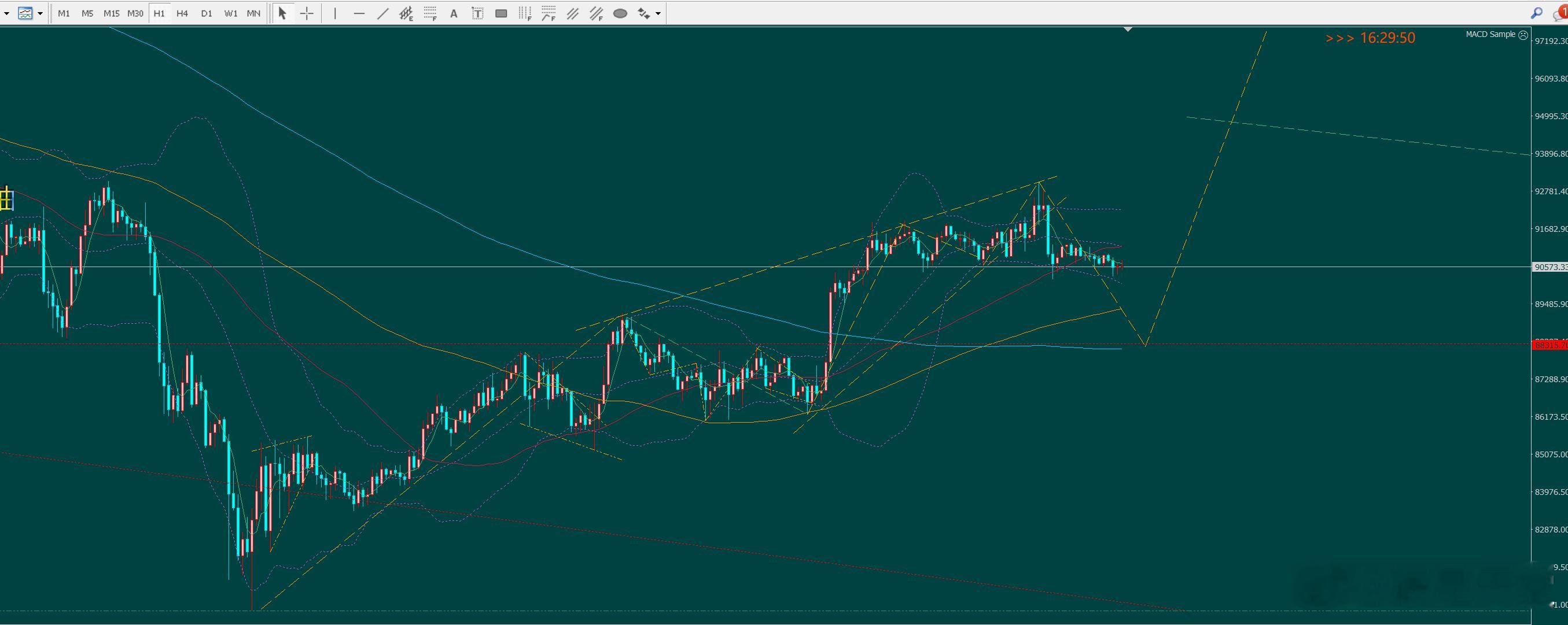Enable D1 timeframe
This screenshot has height=625, width=1568.
207,13
